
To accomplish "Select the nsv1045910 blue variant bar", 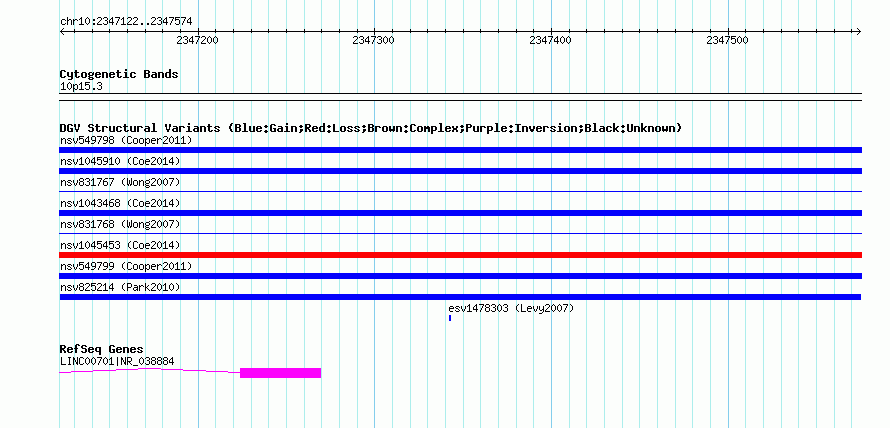I will coord(460,171).
